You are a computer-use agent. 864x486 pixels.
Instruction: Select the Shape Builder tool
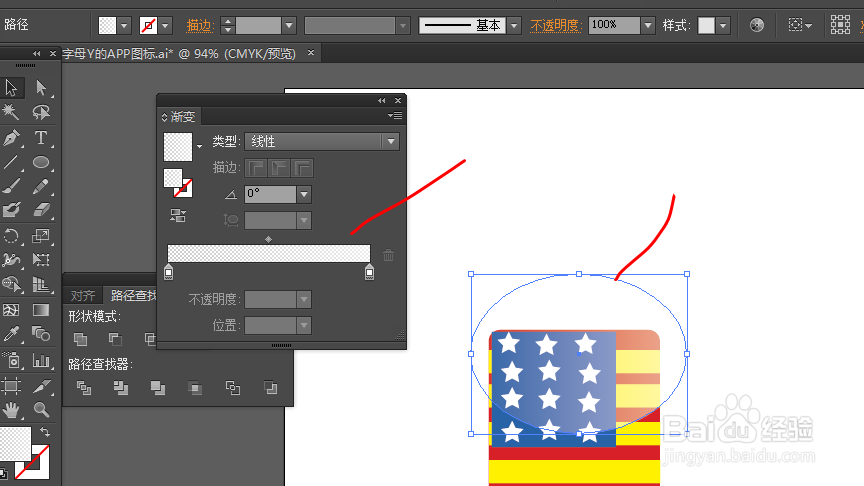coord(11,284)
